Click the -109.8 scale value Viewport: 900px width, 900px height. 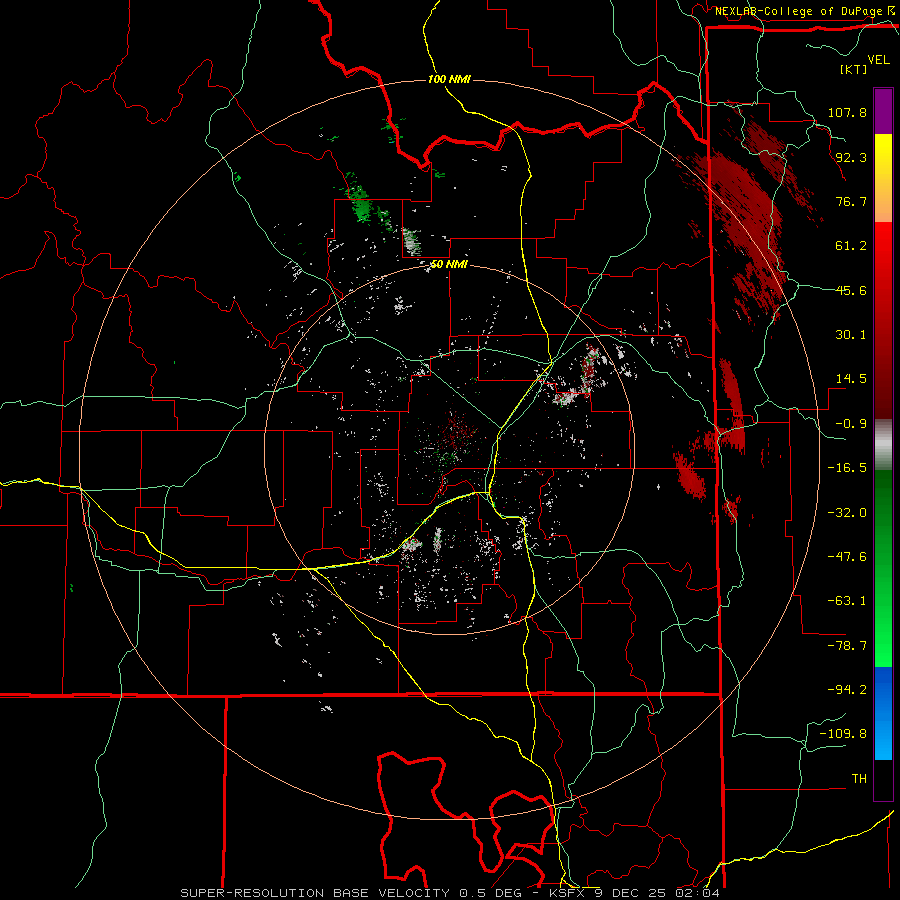pos(843,734)
